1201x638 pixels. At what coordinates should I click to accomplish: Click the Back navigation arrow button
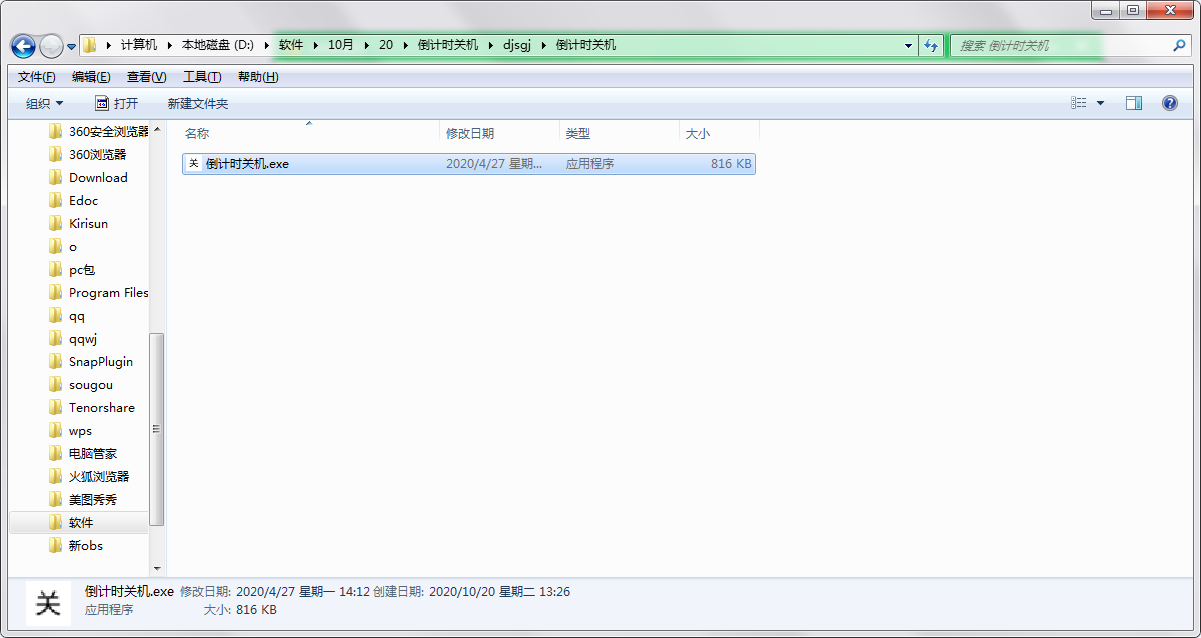click(x=24, y=46)
